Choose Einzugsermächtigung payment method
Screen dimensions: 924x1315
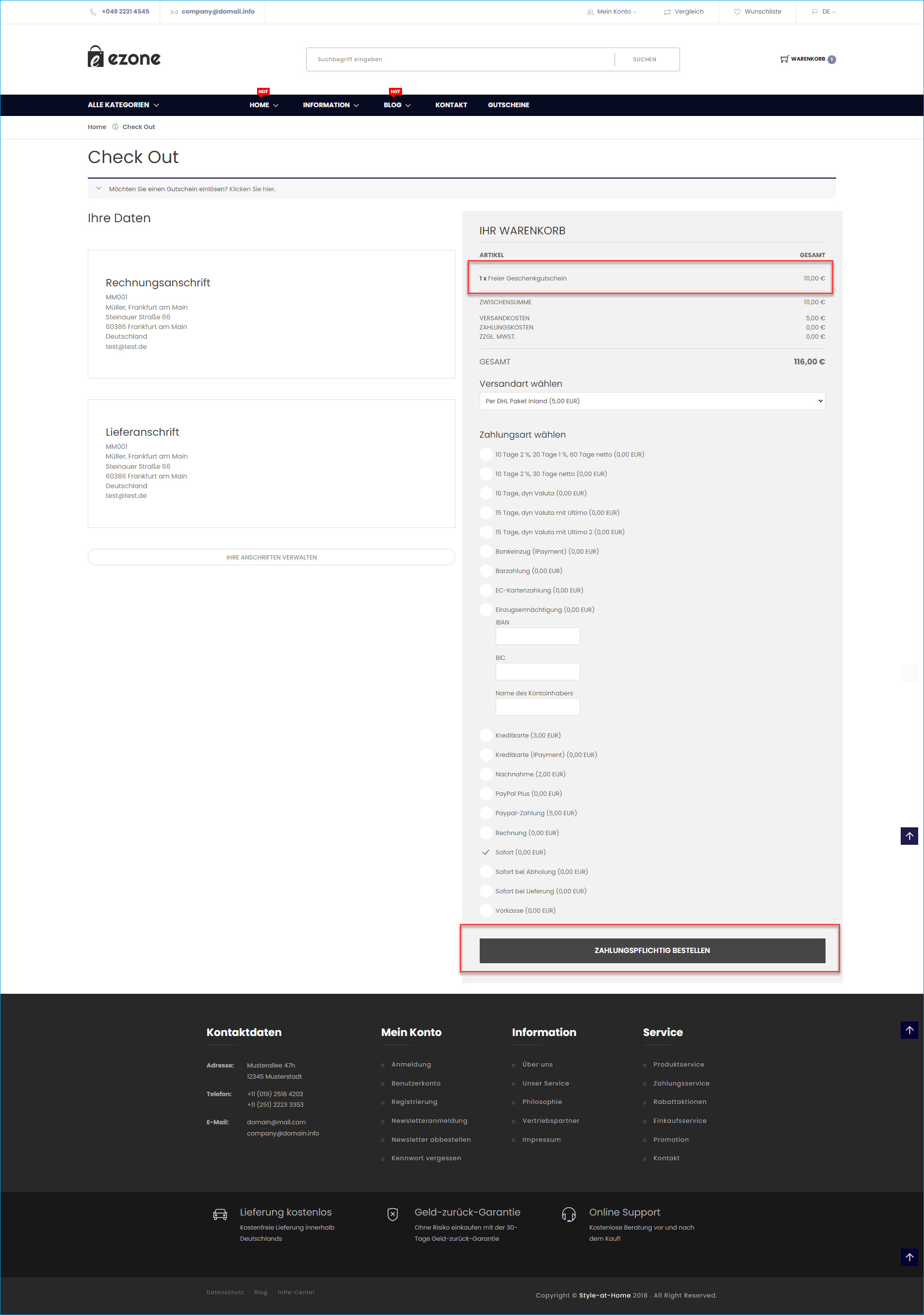(486, 610)
